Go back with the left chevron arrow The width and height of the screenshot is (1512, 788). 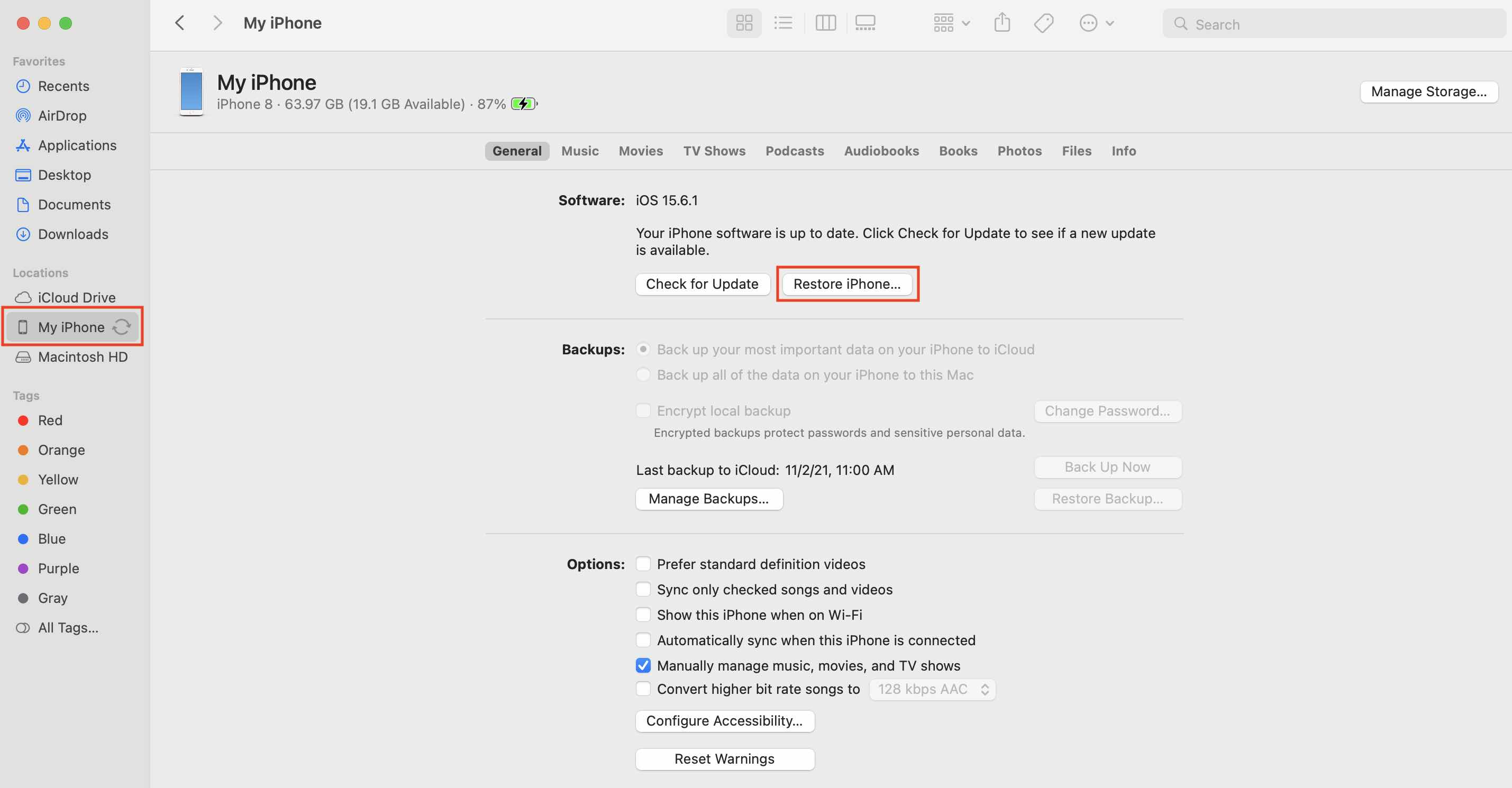point(180,23)
